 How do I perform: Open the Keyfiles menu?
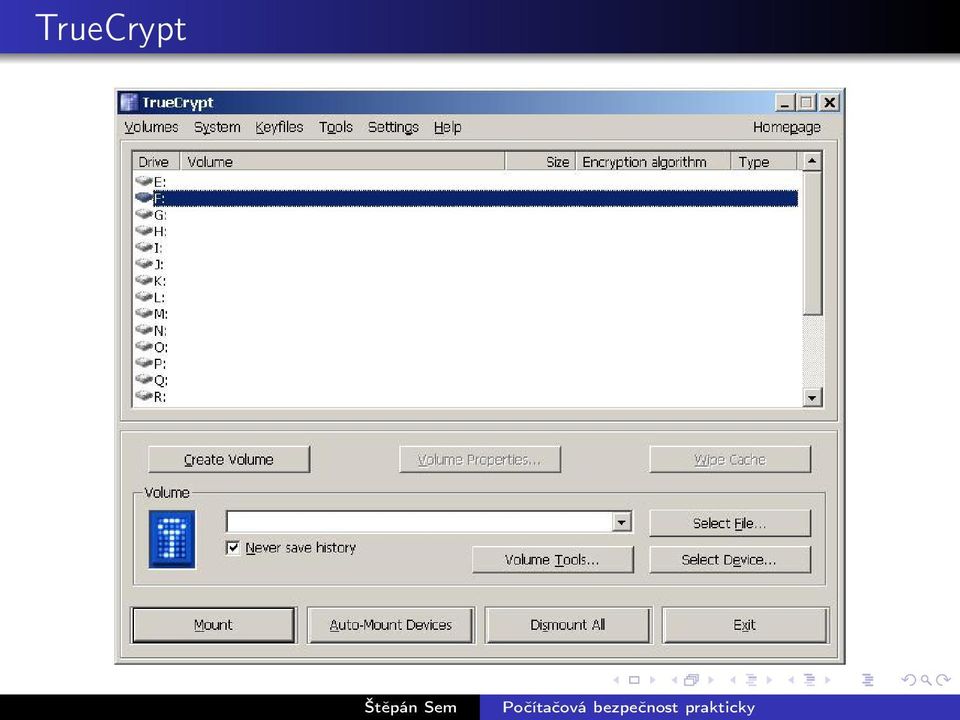pos(279,127)
